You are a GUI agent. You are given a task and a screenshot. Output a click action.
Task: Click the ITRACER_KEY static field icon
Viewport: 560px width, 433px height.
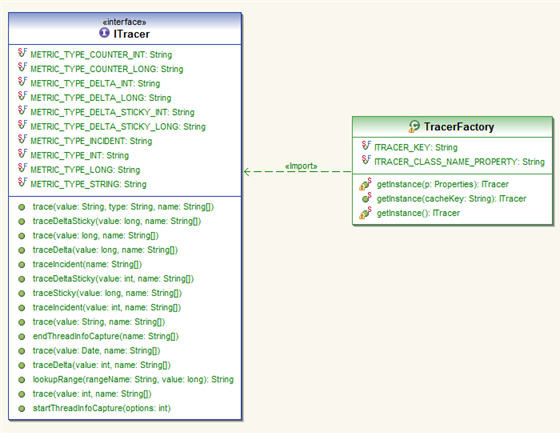[366, 146]
